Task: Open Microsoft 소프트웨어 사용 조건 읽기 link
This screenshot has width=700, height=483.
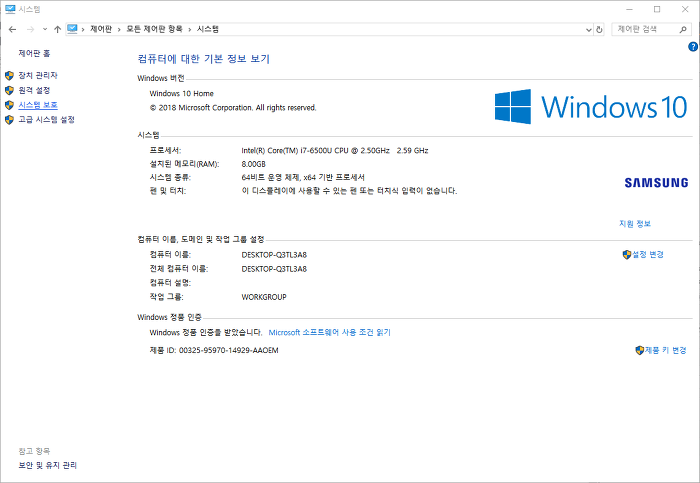Action: 329,333
